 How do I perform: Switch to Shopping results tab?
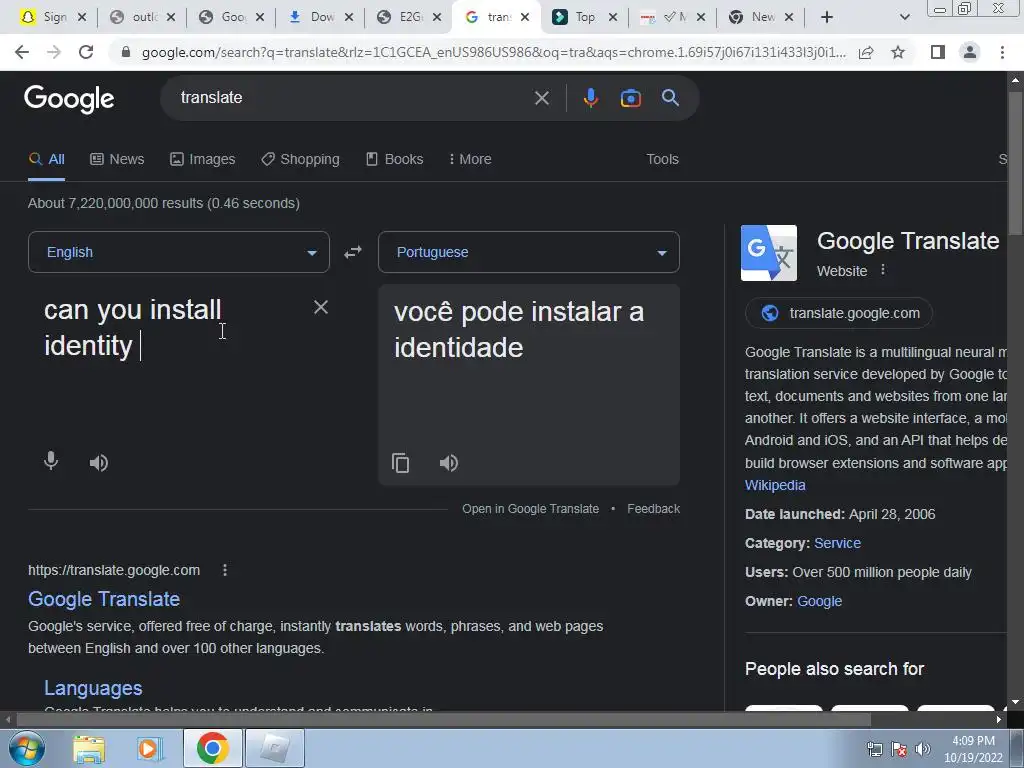point(300,159)
